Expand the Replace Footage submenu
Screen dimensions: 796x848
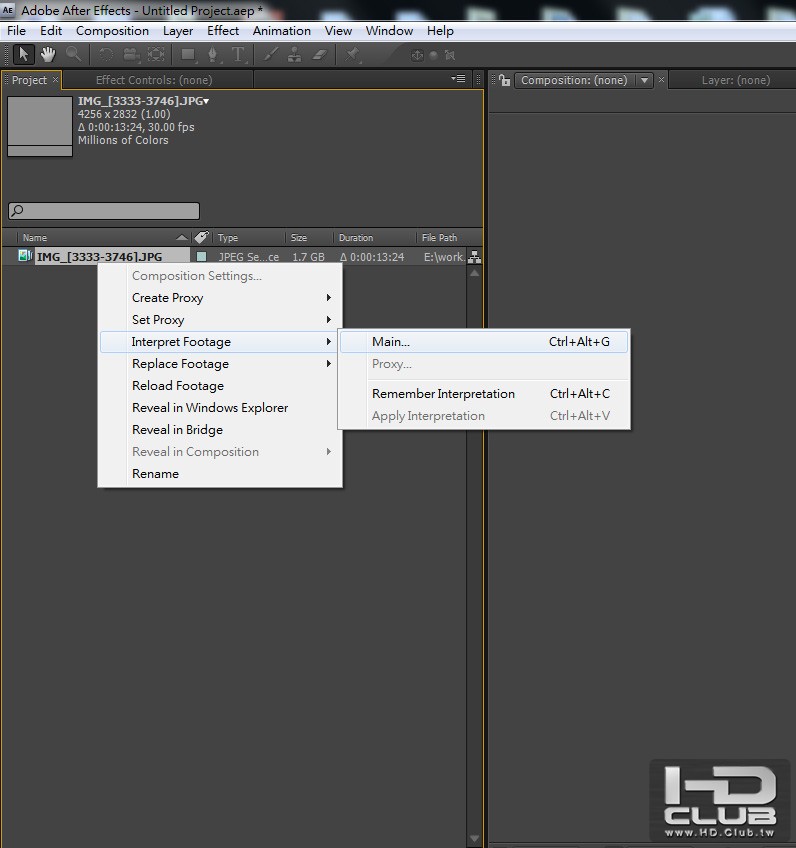tap(221, 364)
